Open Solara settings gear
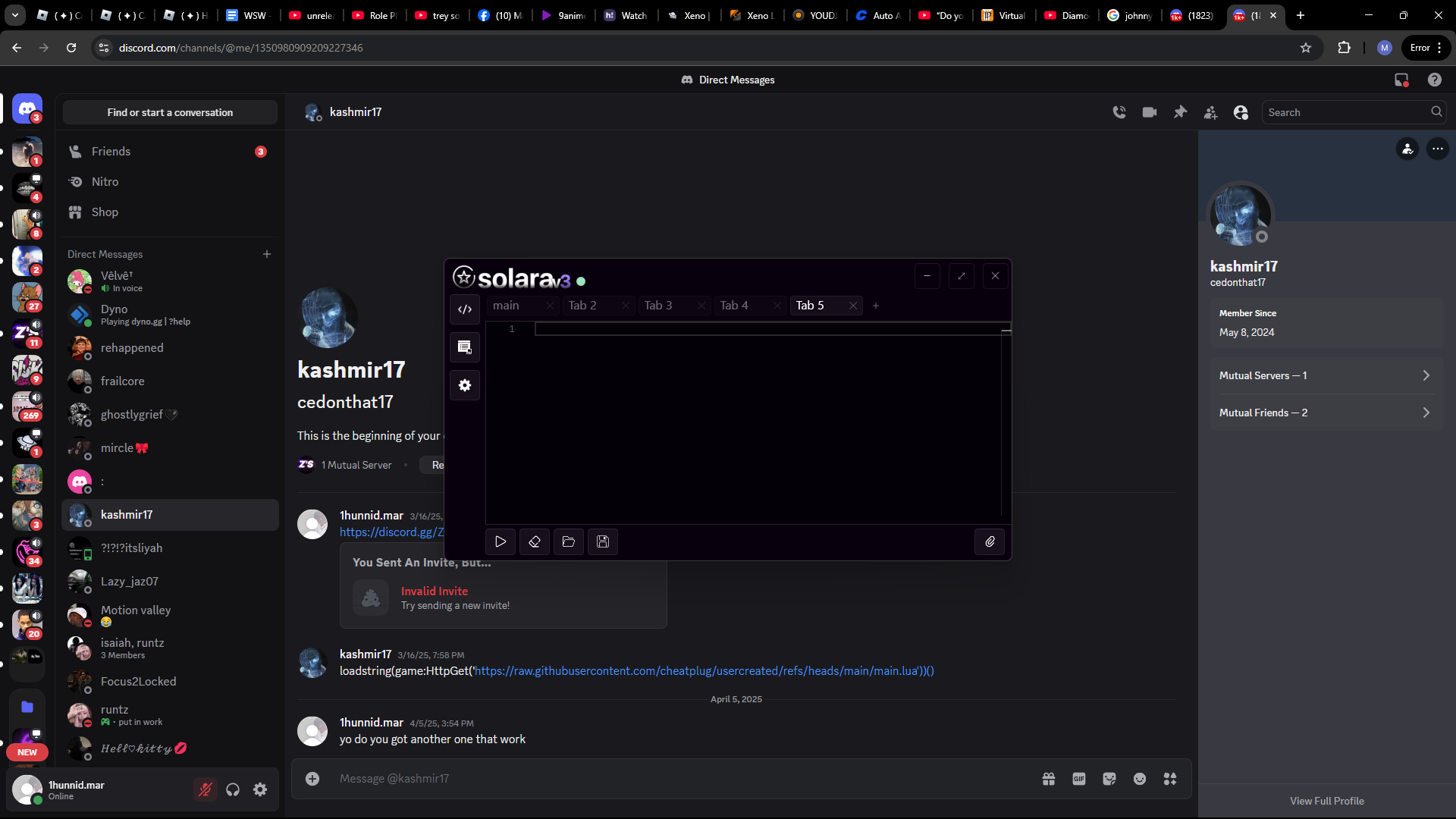The width and height of the screenshot is (1456, 819). (x=465, y=385)
